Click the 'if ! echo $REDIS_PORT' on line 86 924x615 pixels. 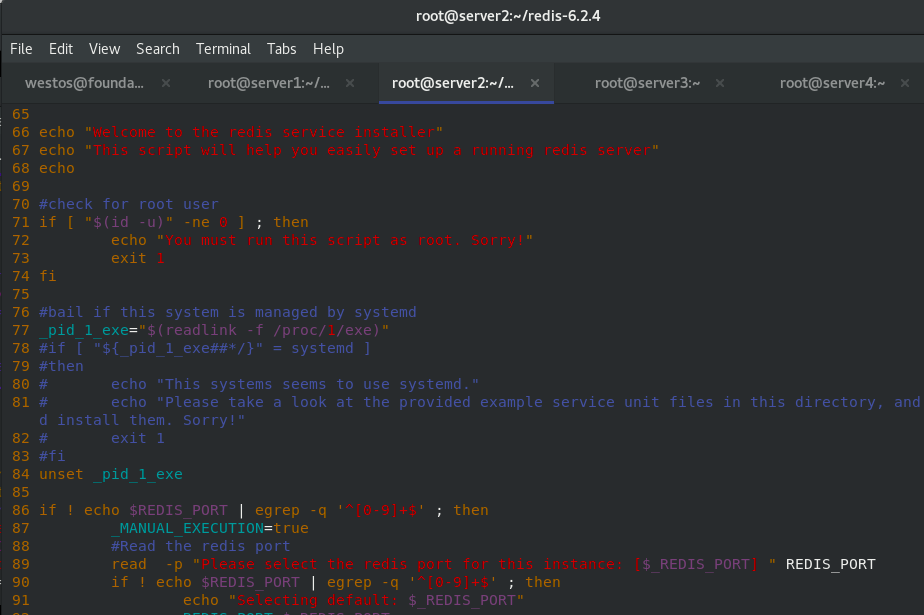(133, 510)
